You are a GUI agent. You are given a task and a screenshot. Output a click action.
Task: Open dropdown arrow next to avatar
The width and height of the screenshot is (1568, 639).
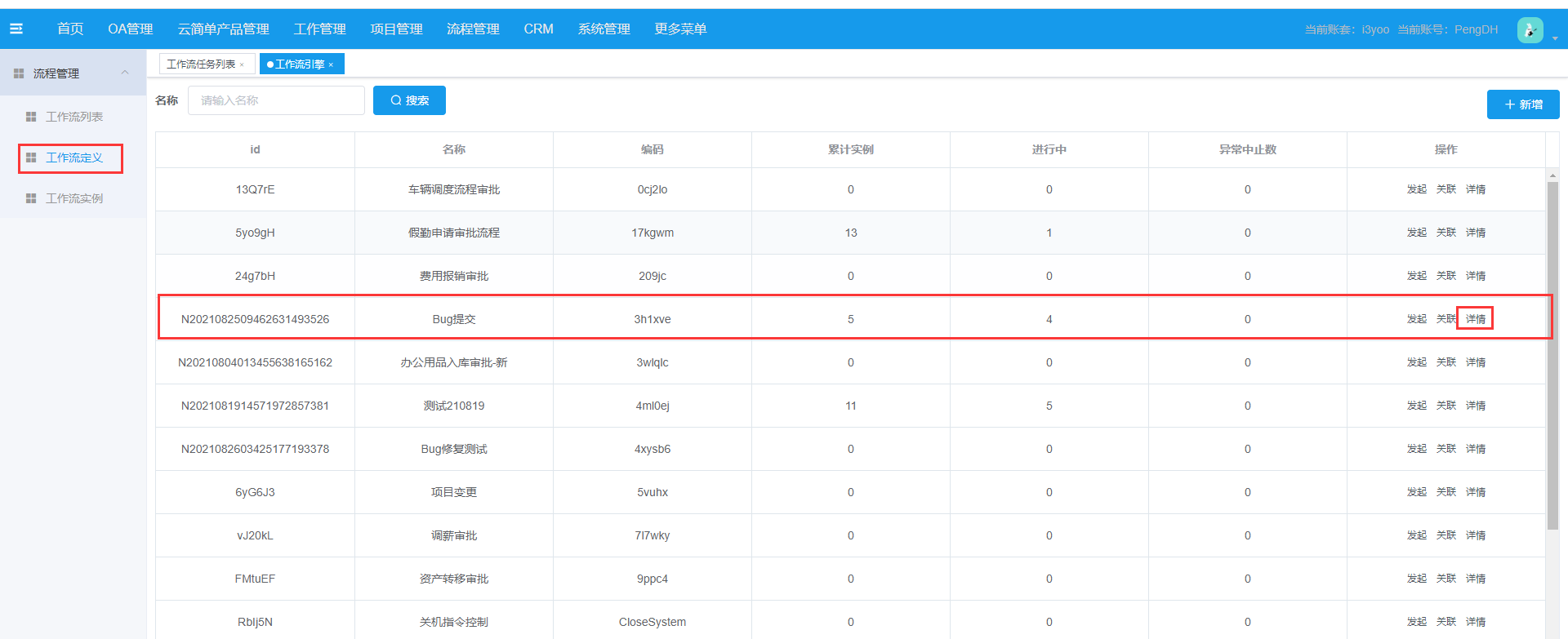click(1555, 38)
